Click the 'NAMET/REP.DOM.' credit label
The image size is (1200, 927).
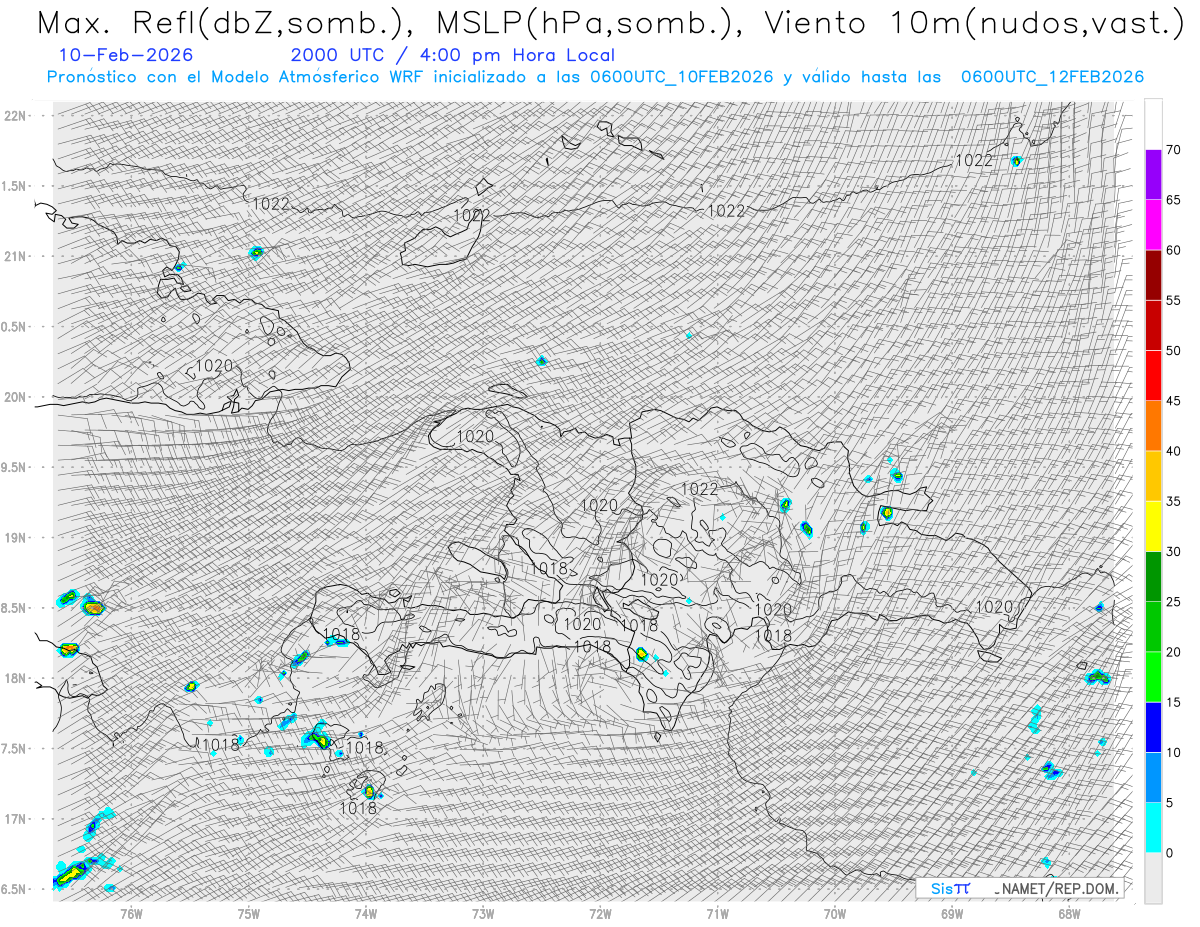tap(1059, 888)
